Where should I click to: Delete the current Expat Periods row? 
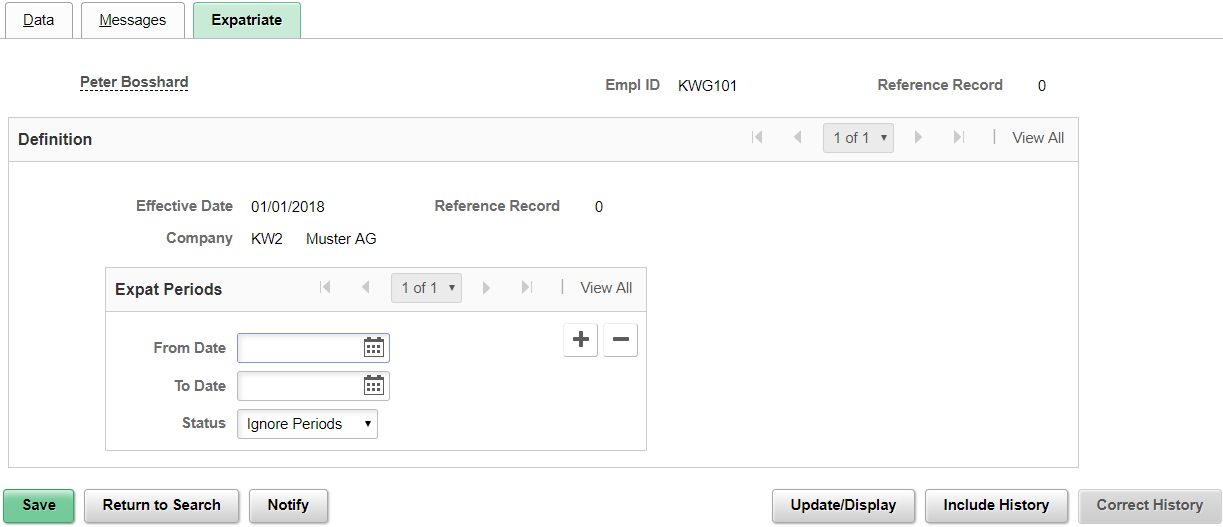pyautogui.click(x=620, y=340)
